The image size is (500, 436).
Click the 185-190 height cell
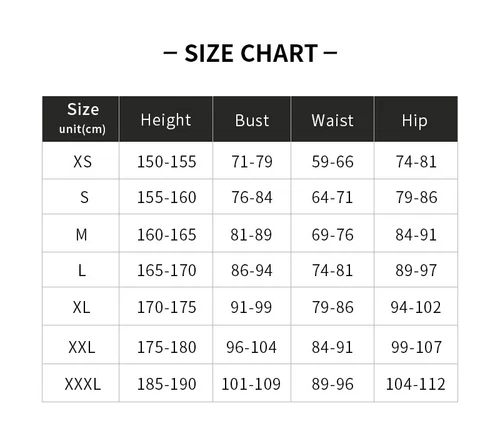click(166, 384)
